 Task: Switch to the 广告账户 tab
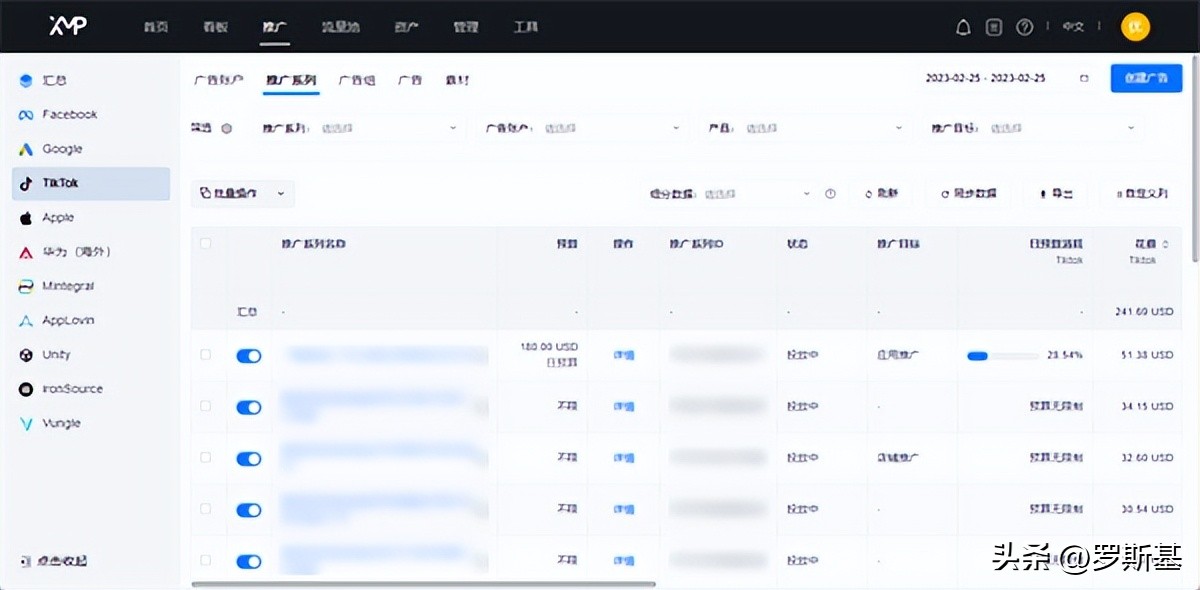[x=219, y=81]
